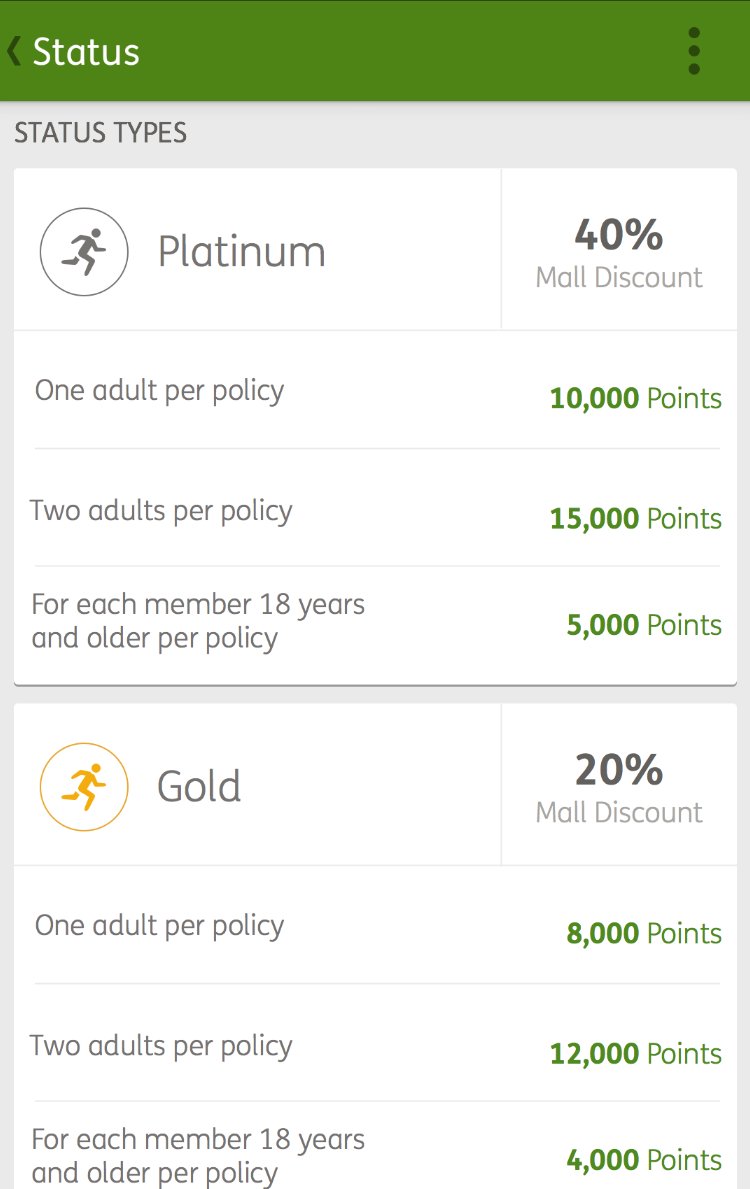Tap Gold One adult per policy row
750x1189 pixels.
coord(375,925)
